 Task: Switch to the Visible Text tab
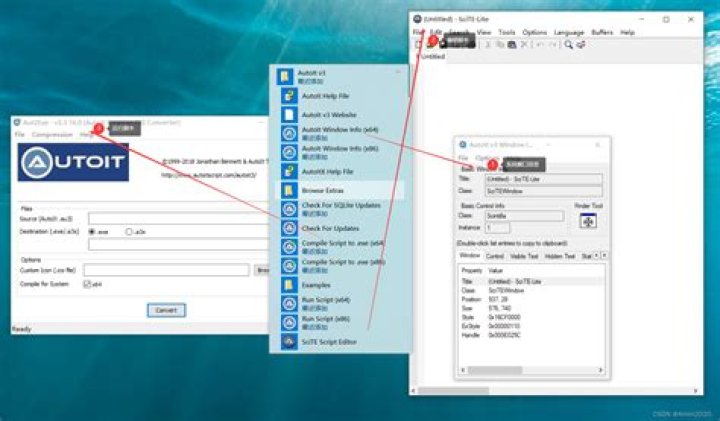tap(524, 256)
